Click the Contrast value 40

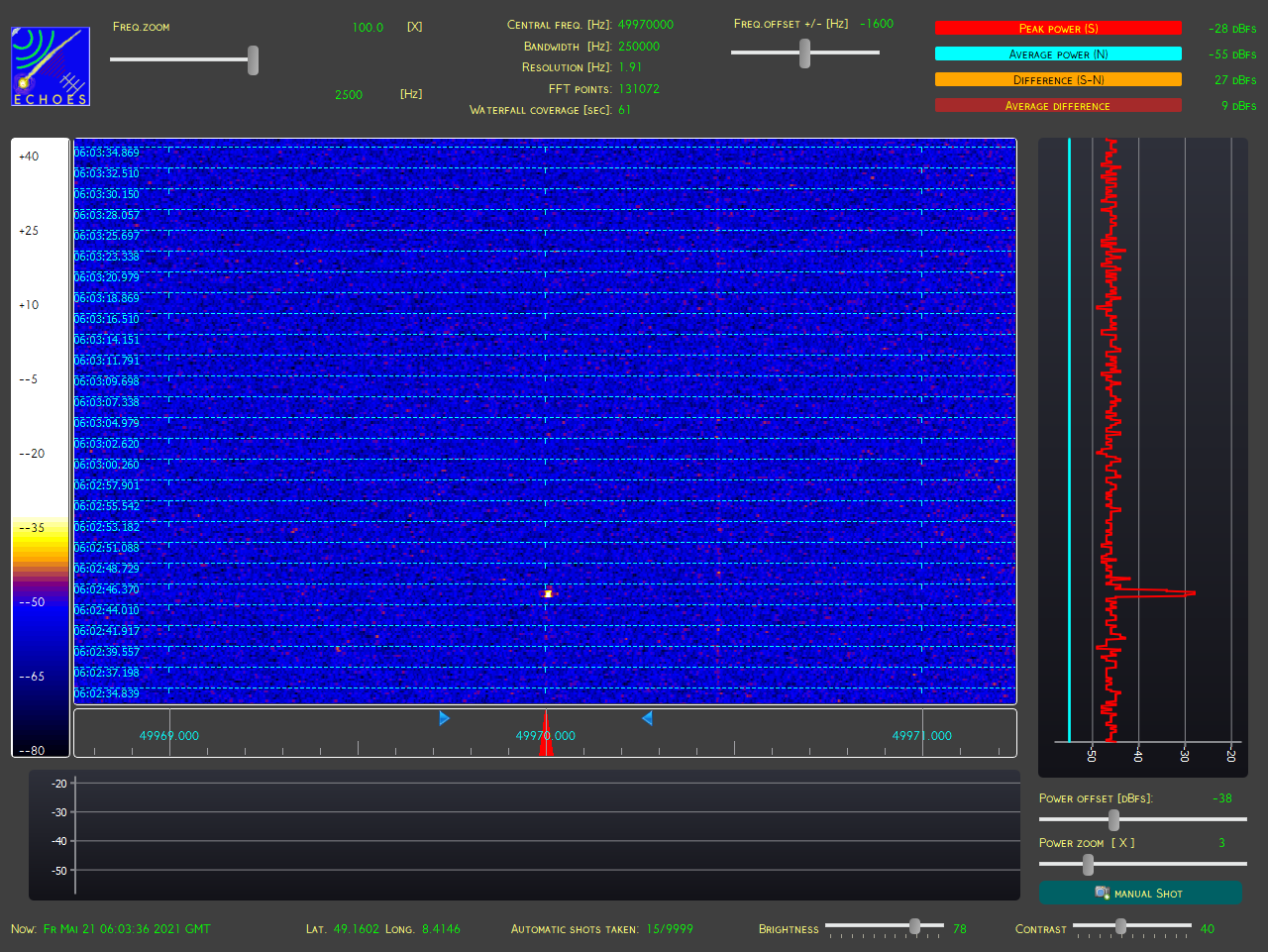(x=1208, y=929)
